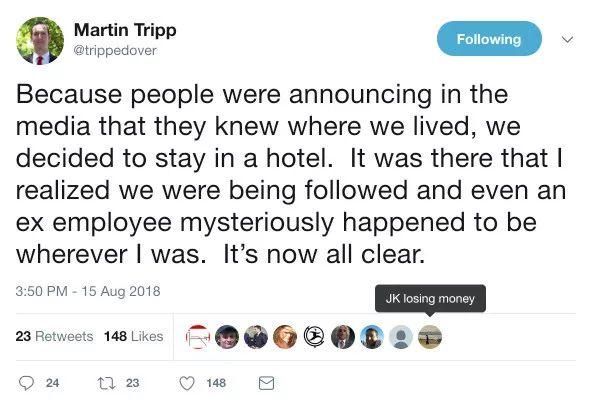Image resolution: width=600 pixels, height=407 pixels.
Task: Expand the tweet options chevron menu
Action: pyautogui.click(x=569, y=40)
